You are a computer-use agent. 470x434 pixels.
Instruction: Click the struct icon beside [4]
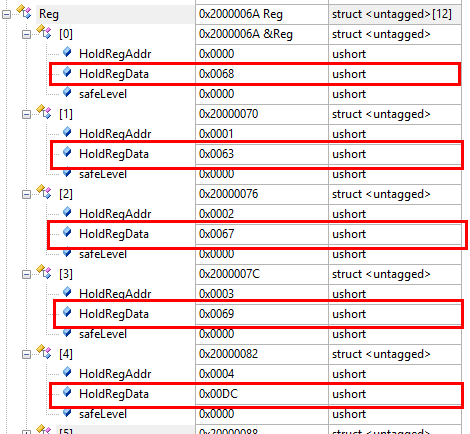pos(44,352)
